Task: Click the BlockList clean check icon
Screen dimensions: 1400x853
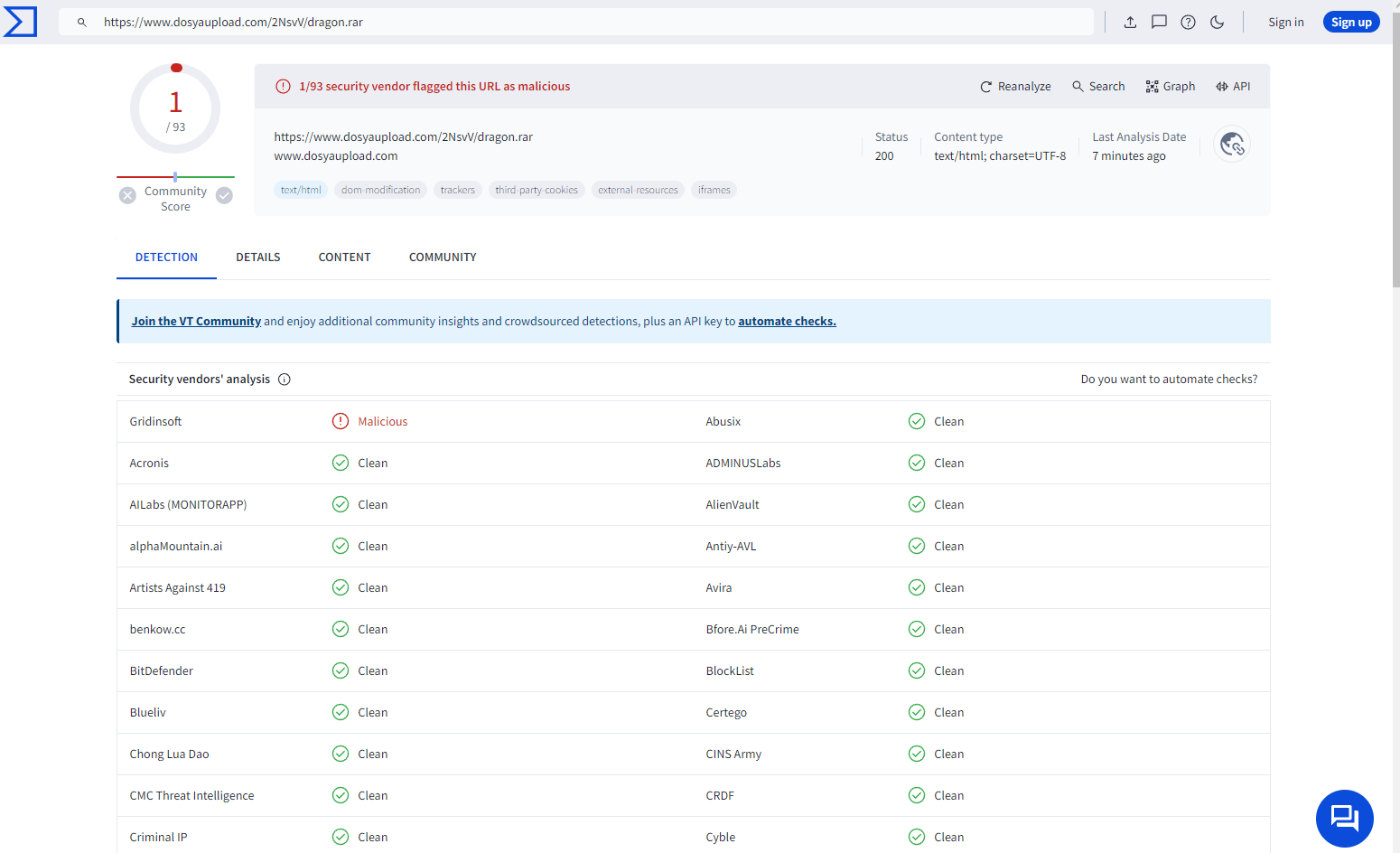Action: (917, 670)
